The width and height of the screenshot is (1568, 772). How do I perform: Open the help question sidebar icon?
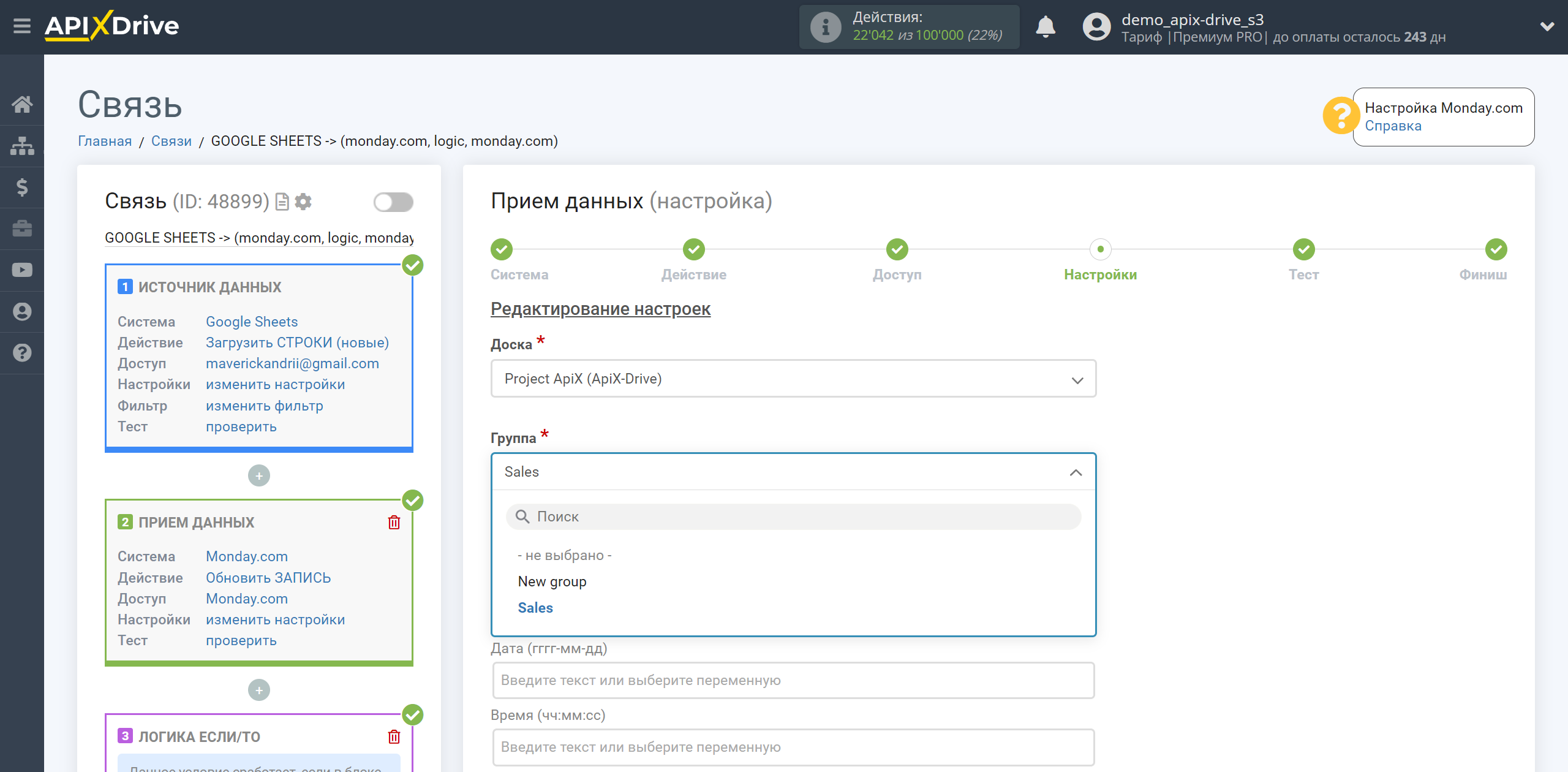(x=22, y=353)
